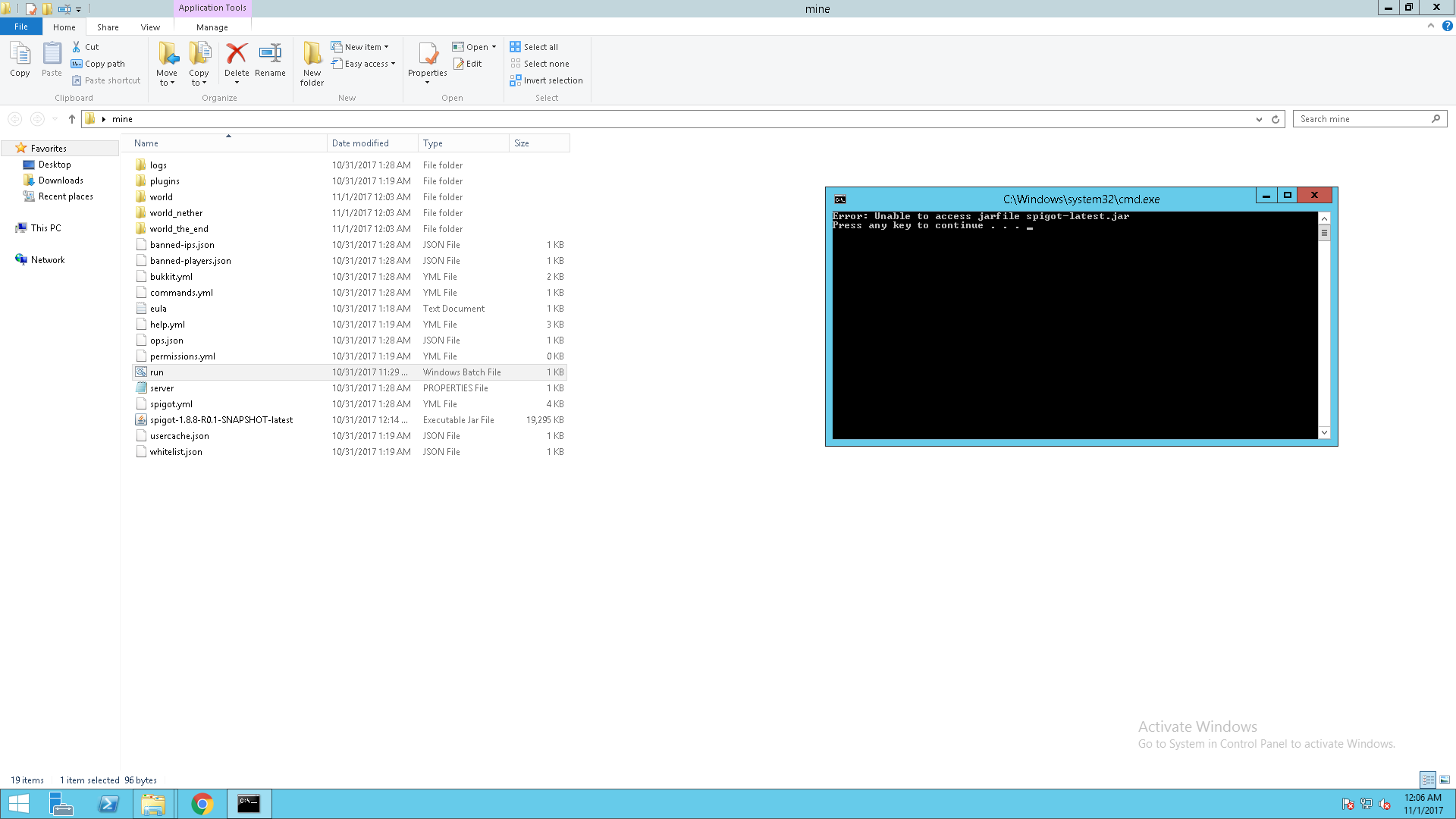1456x819 pixels.
Task: Click the Copy path icon
Action: click(x=77, y=64)
